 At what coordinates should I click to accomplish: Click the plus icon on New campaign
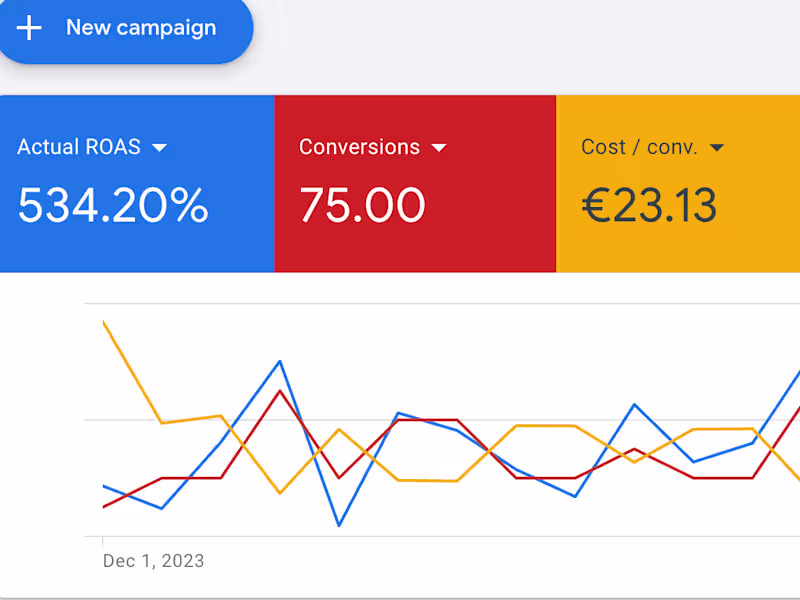tap(30, 28)
